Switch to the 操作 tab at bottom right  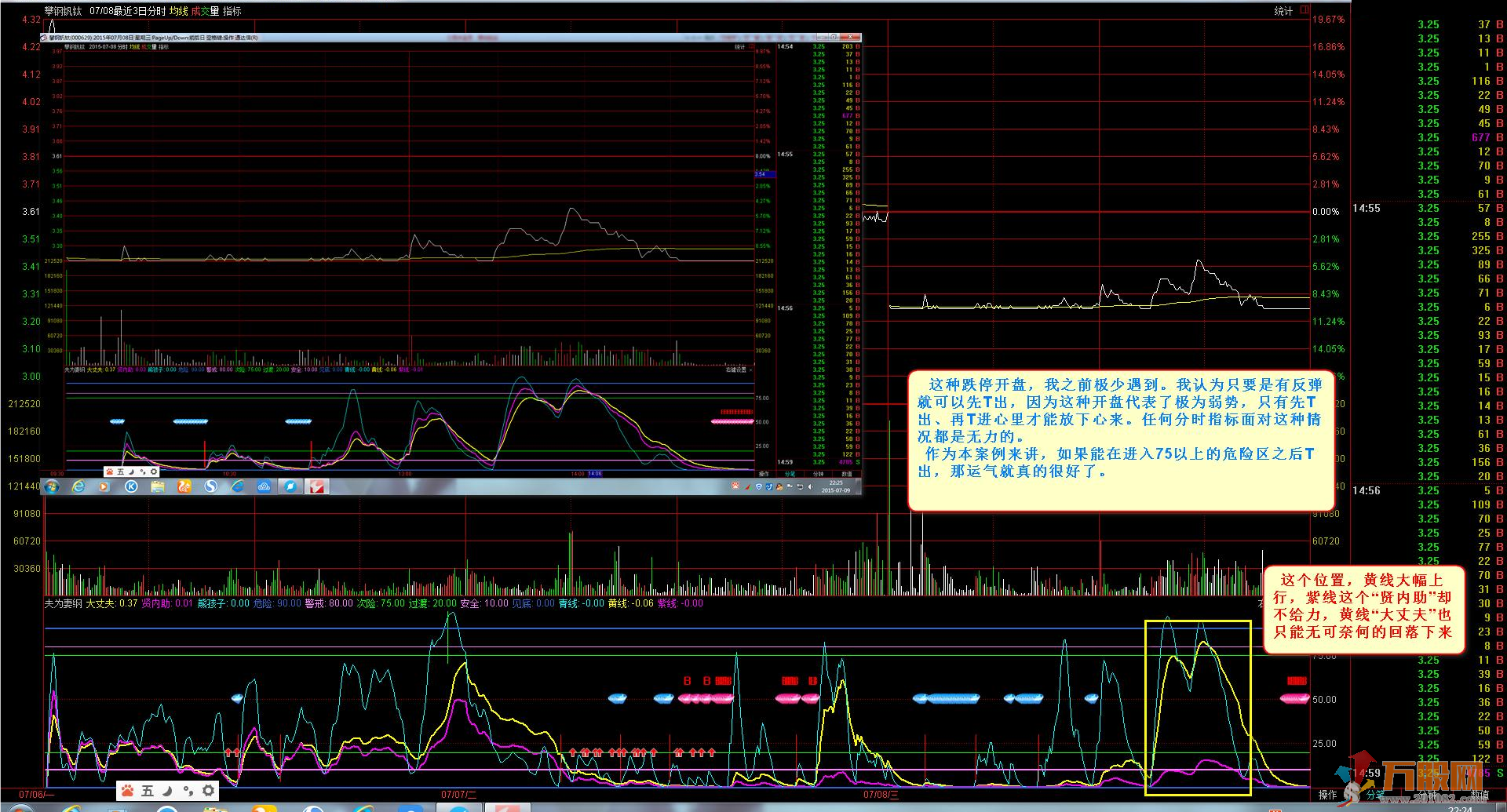pos(1327,795)
